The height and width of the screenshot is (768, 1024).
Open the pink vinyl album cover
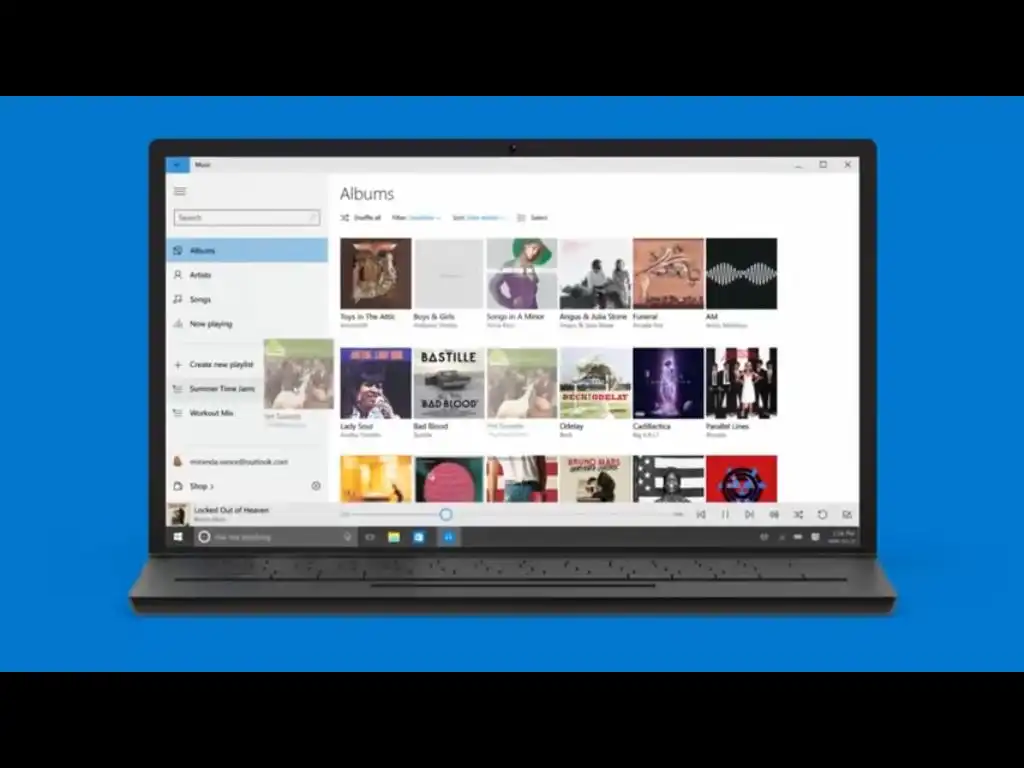point(449,479)
